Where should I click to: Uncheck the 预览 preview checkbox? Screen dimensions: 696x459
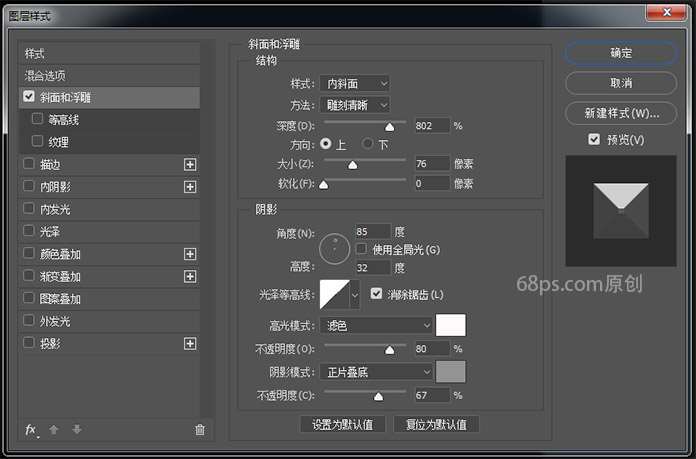pos(595,140)
